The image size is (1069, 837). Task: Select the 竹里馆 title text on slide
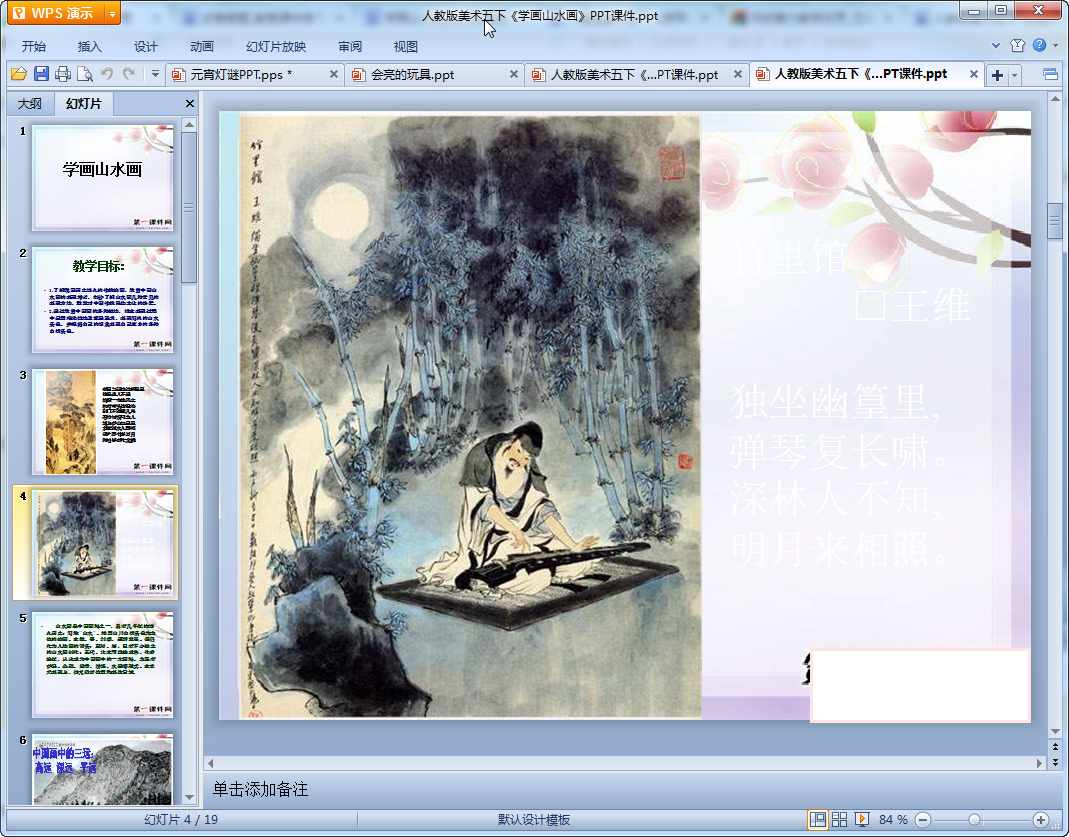pyautogui.click(x=789, y=256)
